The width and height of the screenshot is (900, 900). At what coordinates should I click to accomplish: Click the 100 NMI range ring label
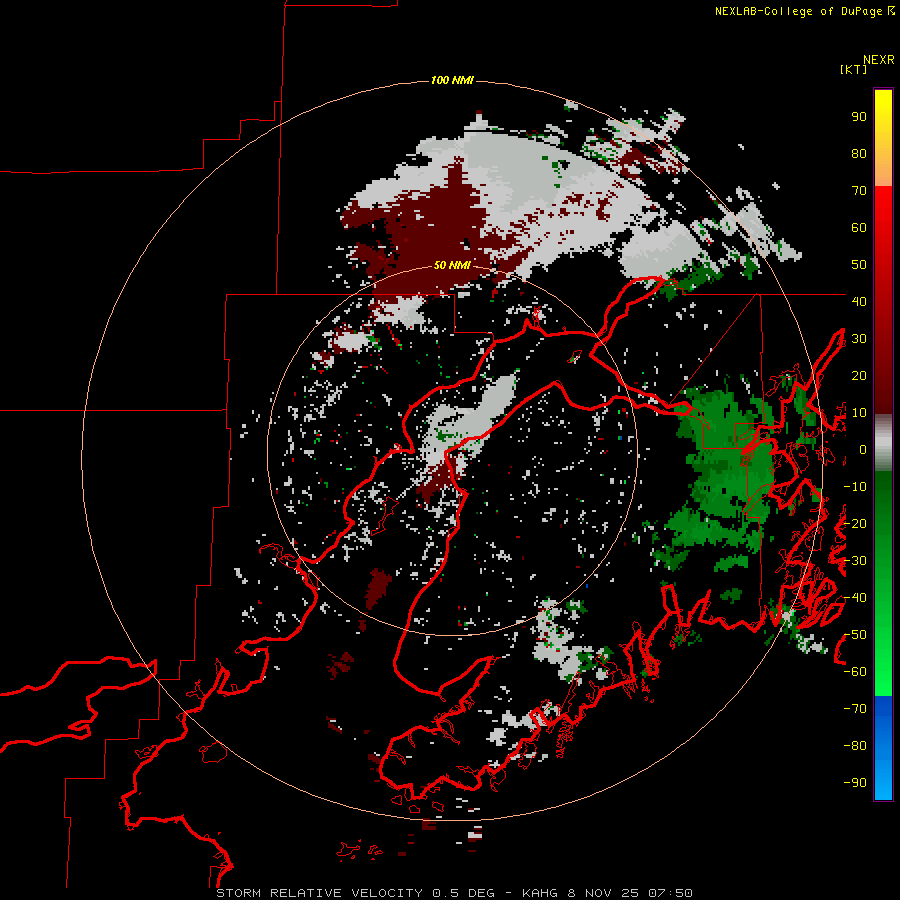click(452, 80)
